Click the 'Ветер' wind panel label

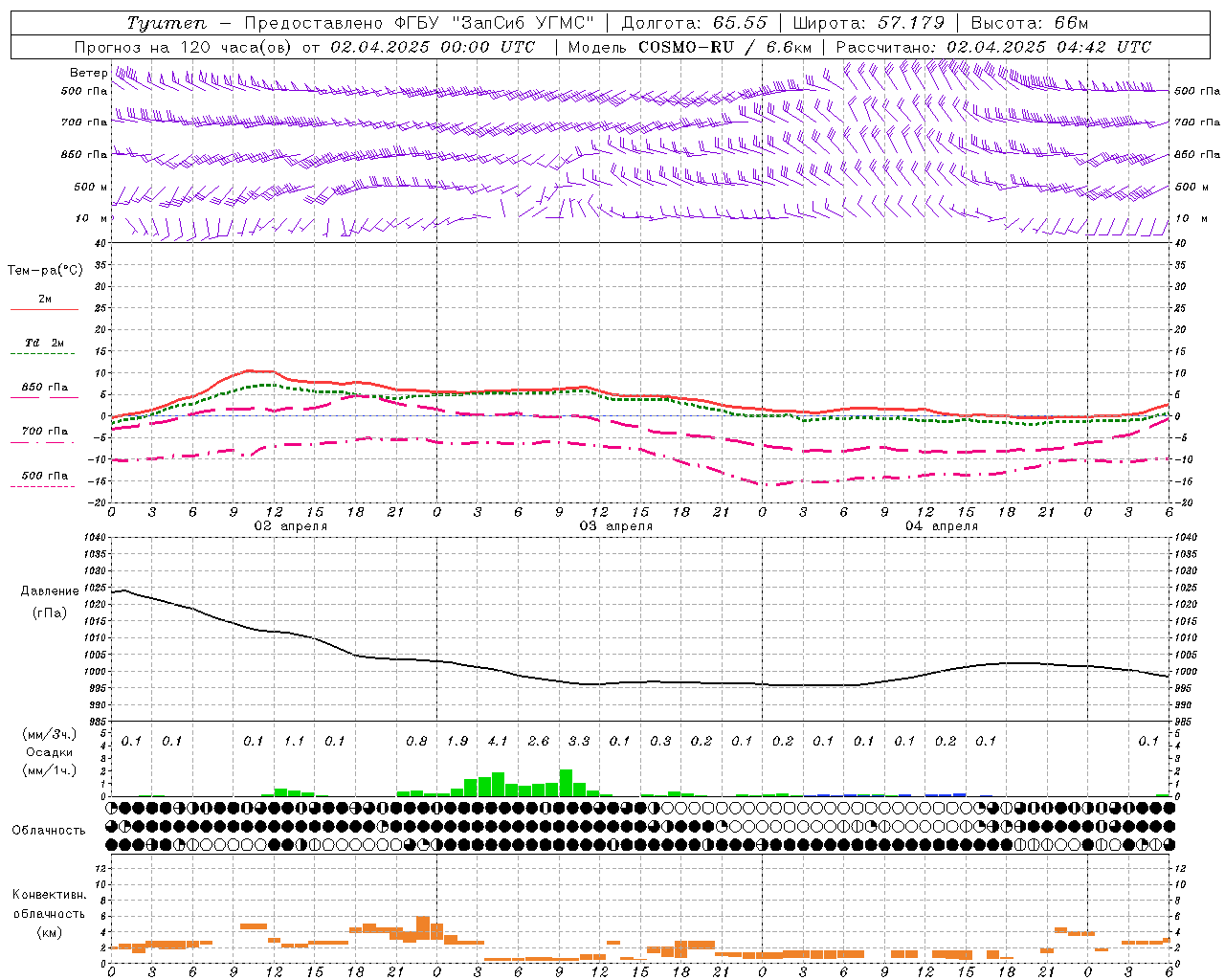tap(89, 73)
